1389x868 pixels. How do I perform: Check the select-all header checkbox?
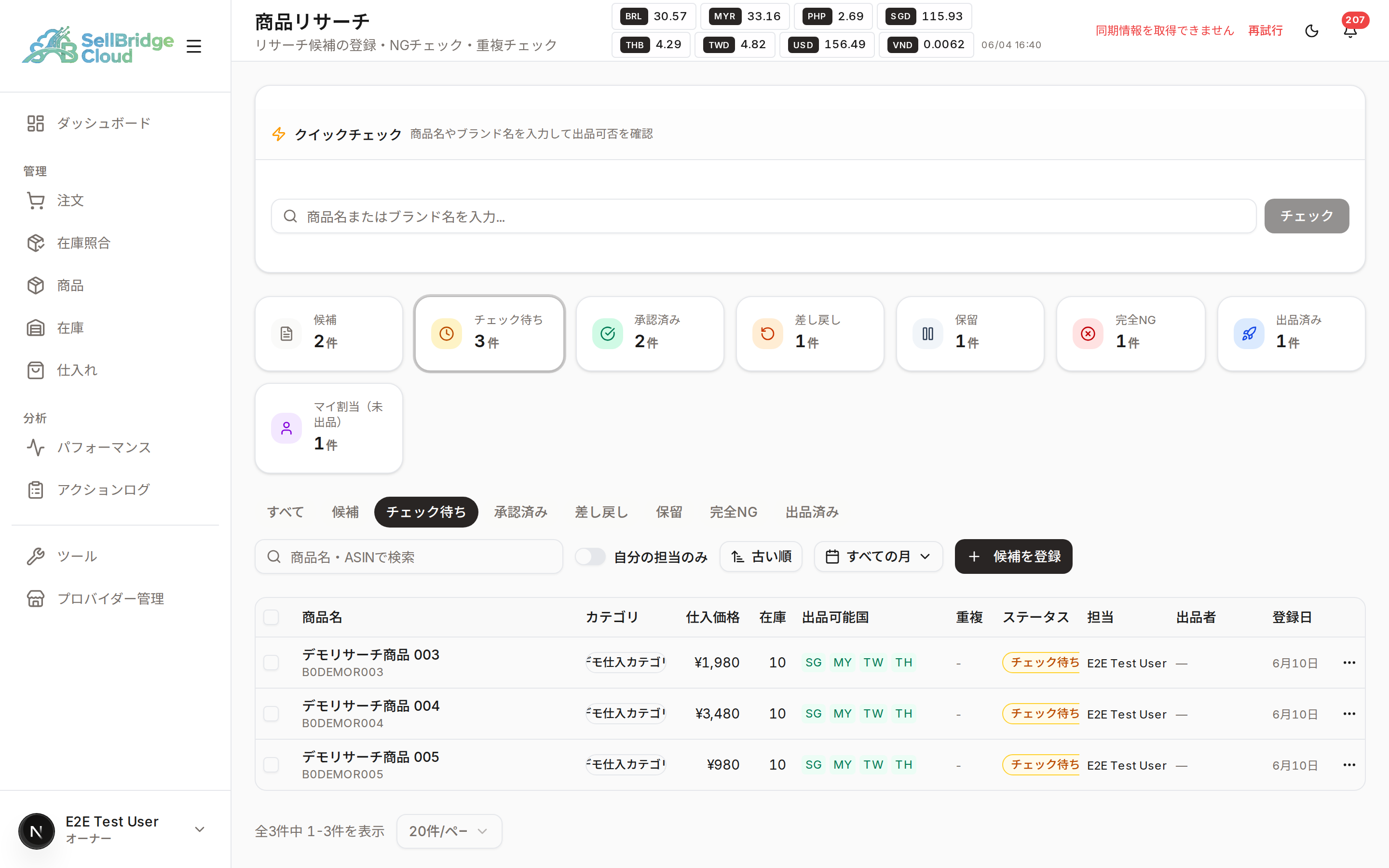pos(271,617)
